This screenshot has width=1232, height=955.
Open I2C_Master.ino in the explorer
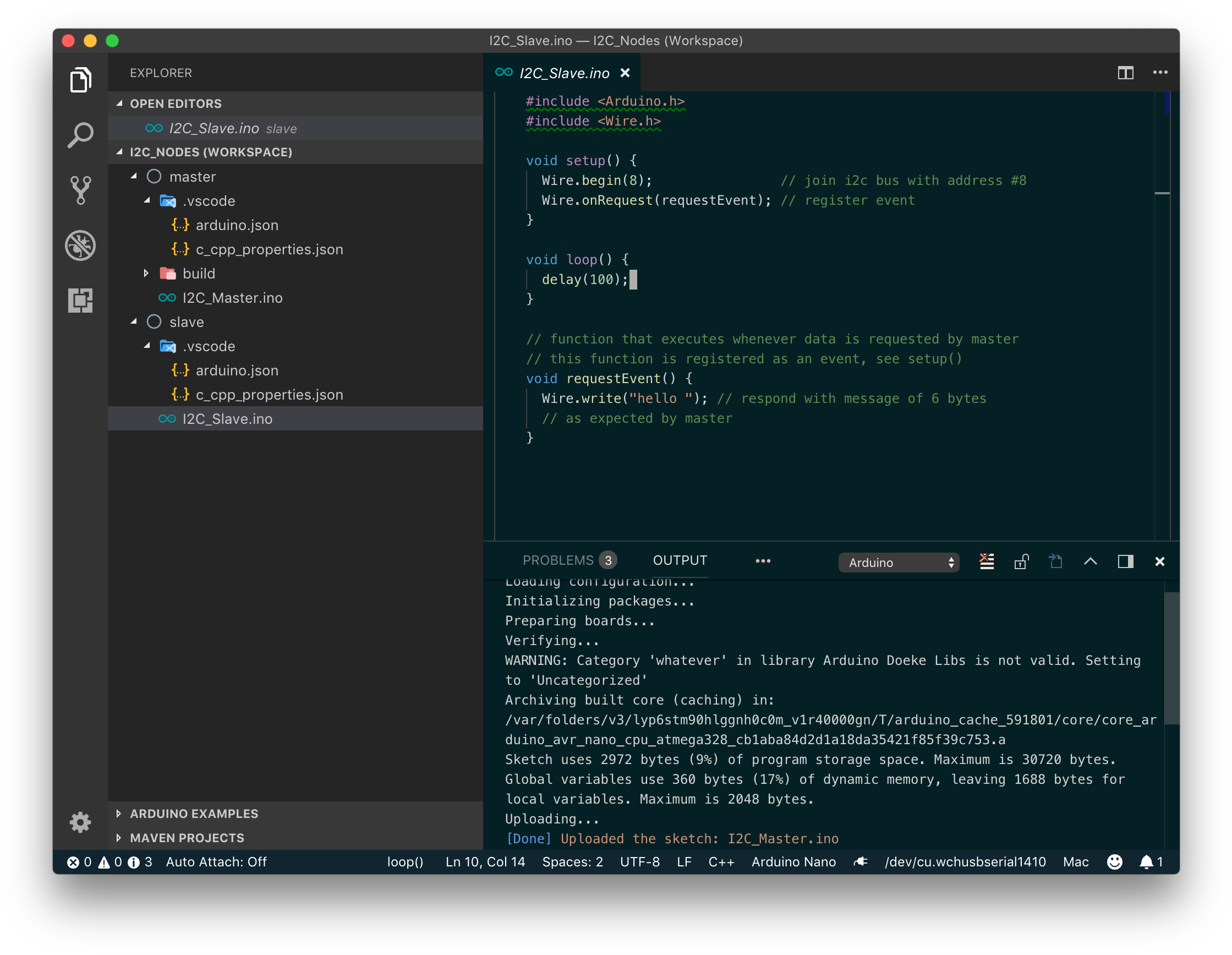click(x=232, y=298)
